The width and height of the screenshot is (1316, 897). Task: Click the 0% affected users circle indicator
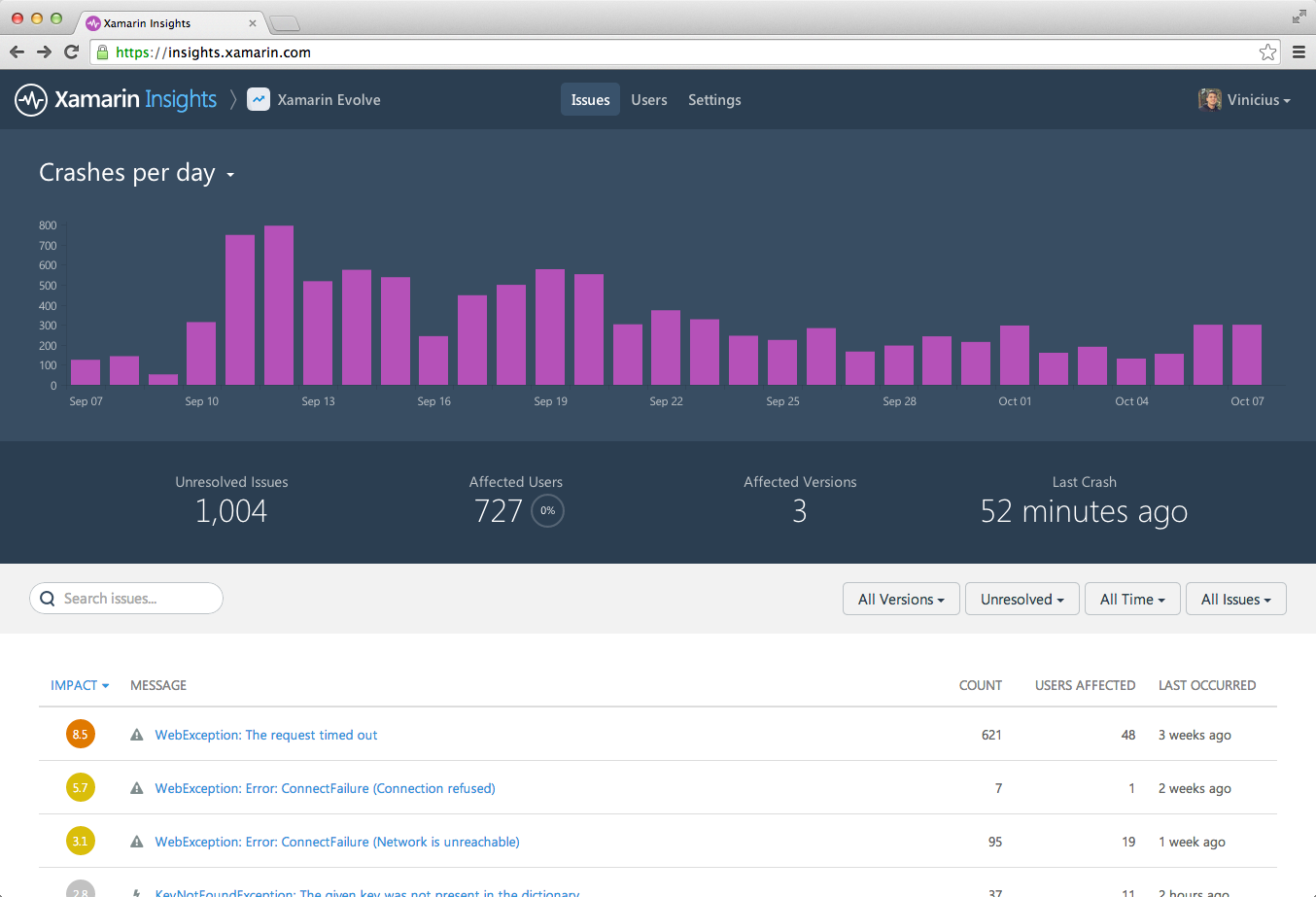tap(548, 510)
